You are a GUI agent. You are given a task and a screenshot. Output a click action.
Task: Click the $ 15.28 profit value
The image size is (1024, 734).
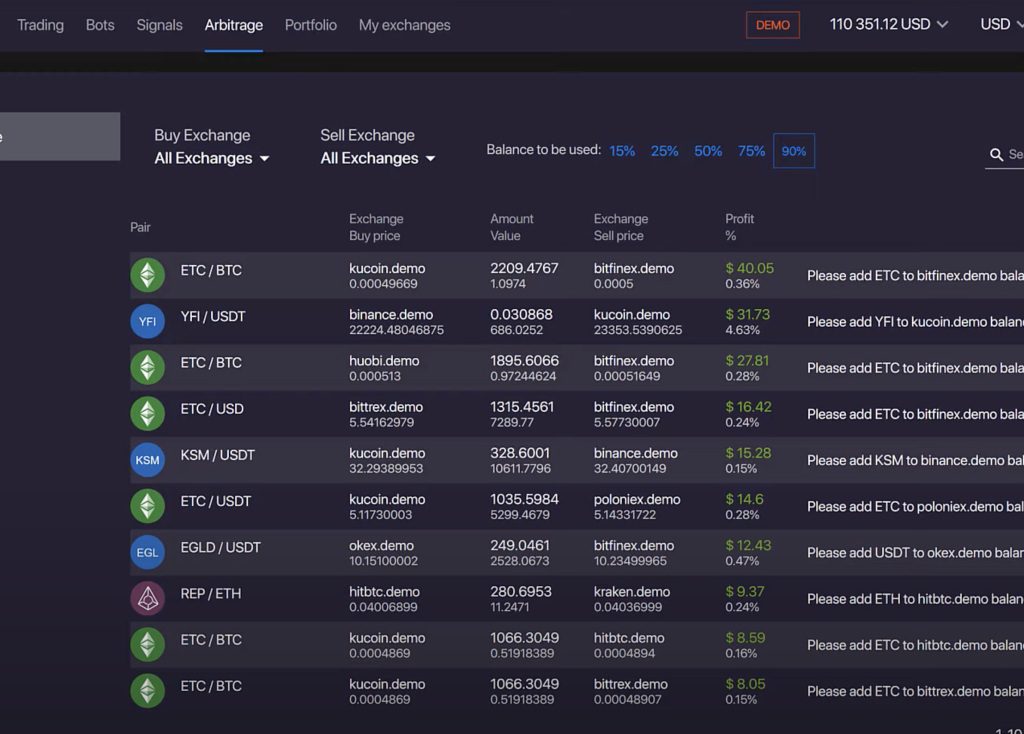coord(748,453)
